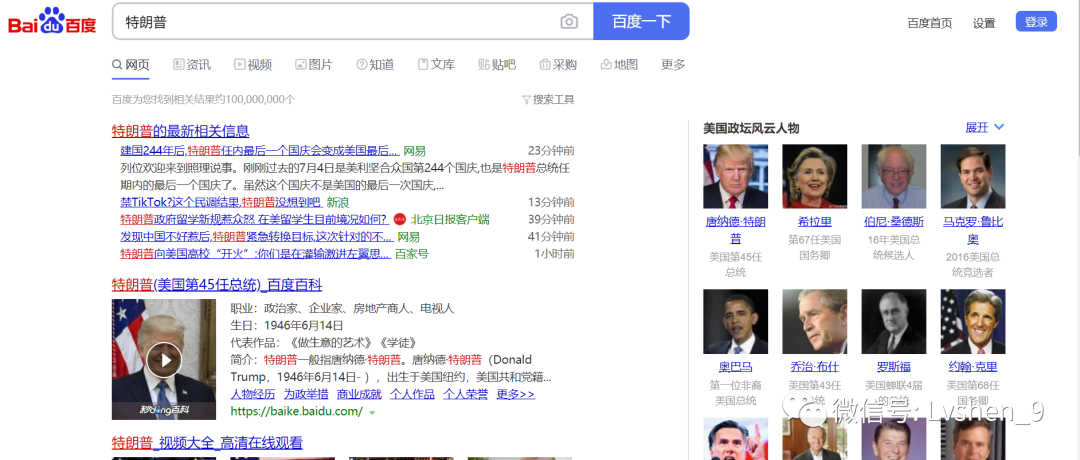This screenshot has width=1080, height=460.
Task: Switch to the 知道 tab
Action: click(375, 65)
